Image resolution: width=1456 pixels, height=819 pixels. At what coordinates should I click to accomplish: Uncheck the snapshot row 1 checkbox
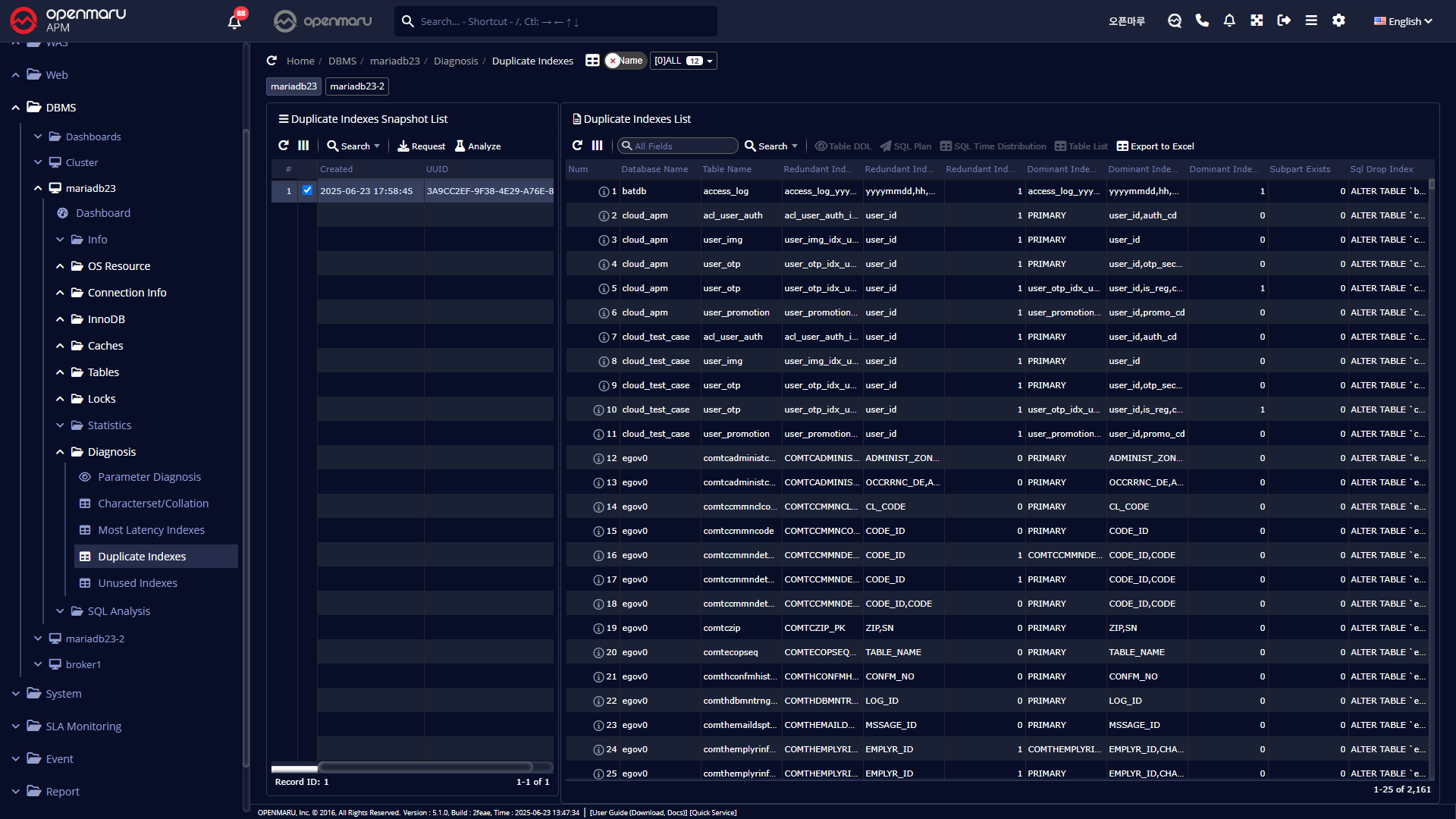(x=307, y=190)
